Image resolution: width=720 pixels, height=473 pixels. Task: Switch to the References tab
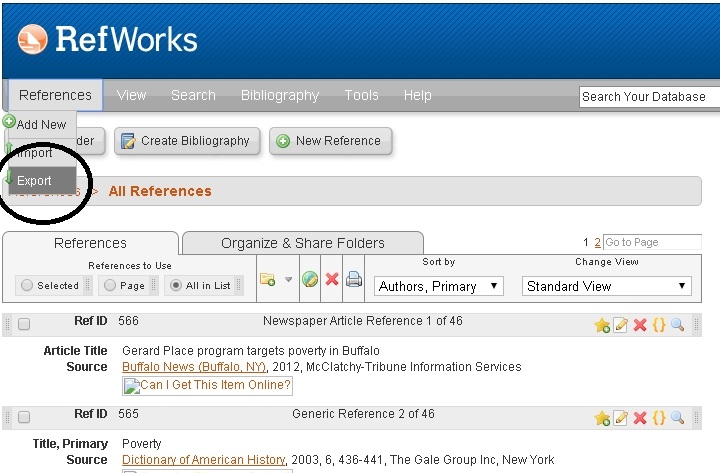90,243
